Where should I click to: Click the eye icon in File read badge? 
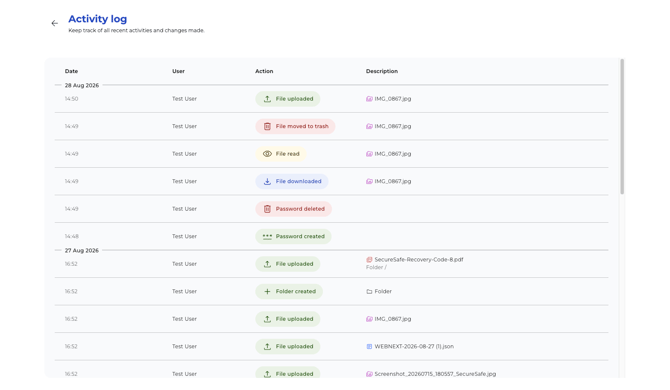267,154
